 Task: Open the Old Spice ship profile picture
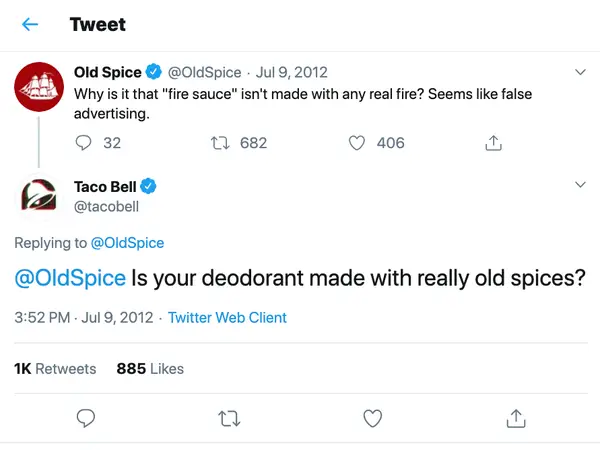tap(39, 87)
